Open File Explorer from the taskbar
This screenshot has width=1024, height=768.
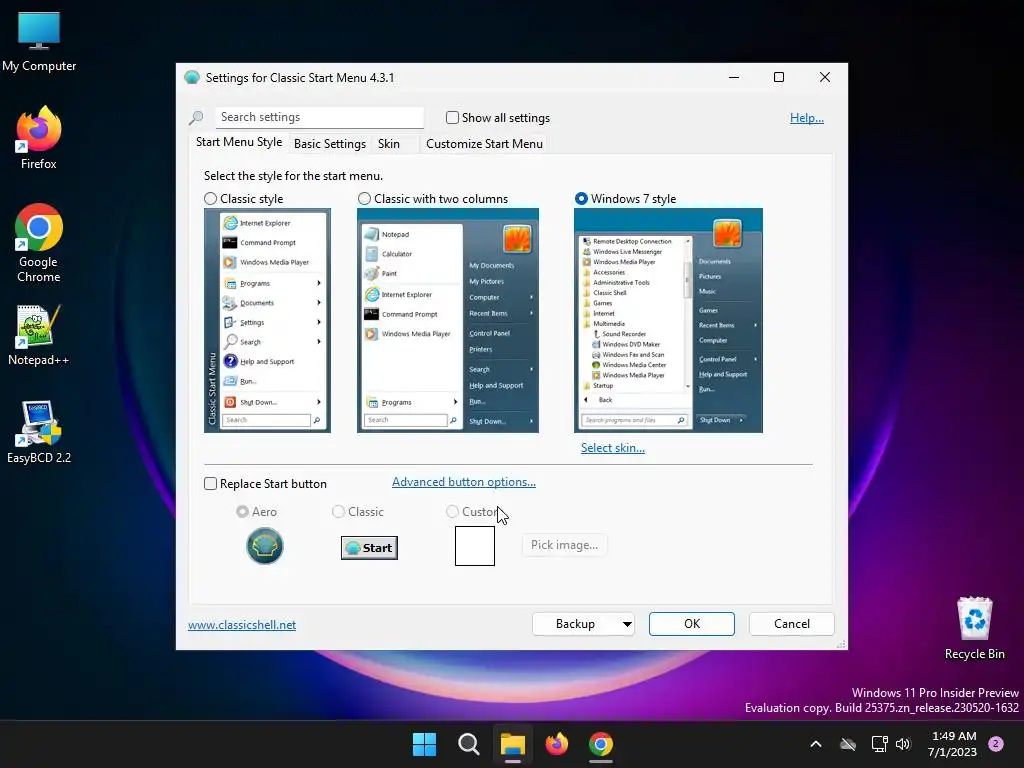(x=513, y=744)
